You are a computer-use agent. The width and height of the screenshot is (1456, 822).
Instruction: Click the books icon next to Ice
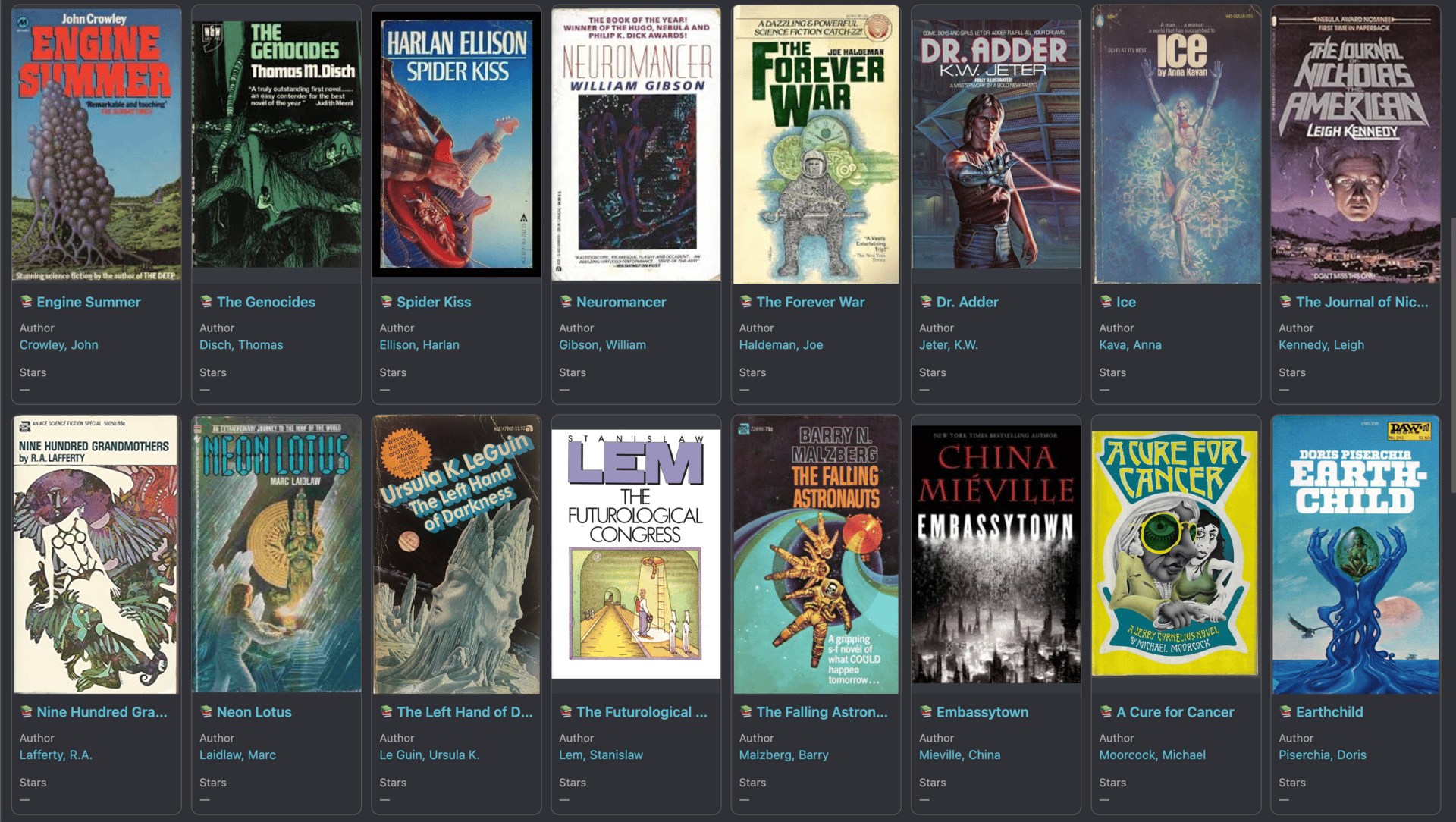click(x=1106, y=302)
